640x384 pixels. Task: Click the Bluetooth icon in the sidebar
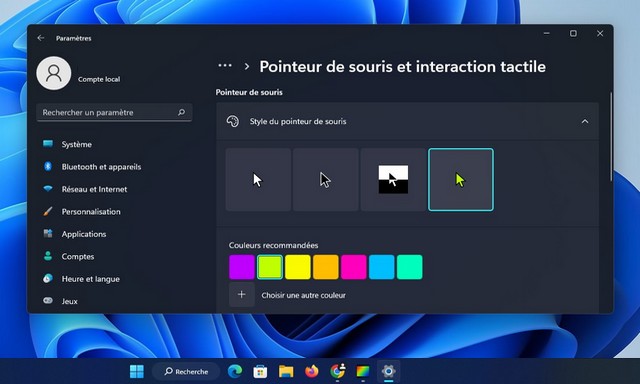[48, 166]
